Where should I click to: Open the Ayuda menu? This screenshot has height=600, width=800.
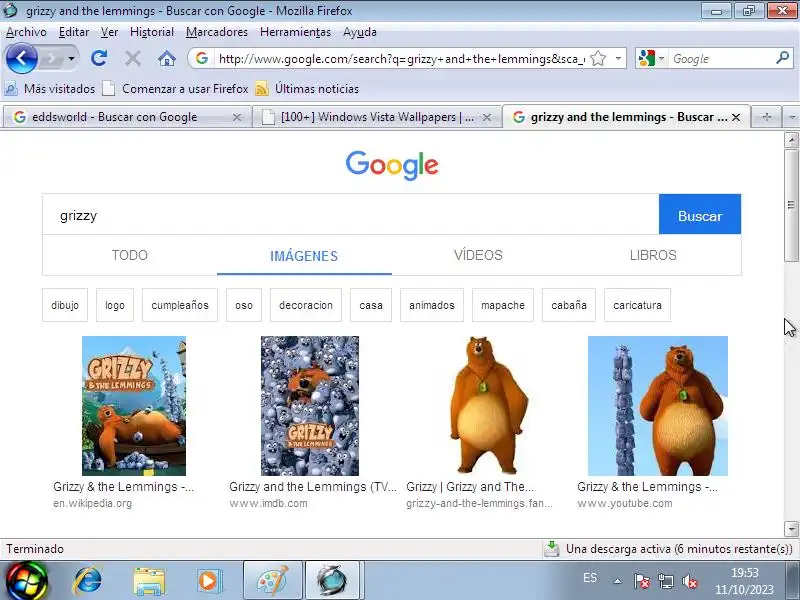359,32
